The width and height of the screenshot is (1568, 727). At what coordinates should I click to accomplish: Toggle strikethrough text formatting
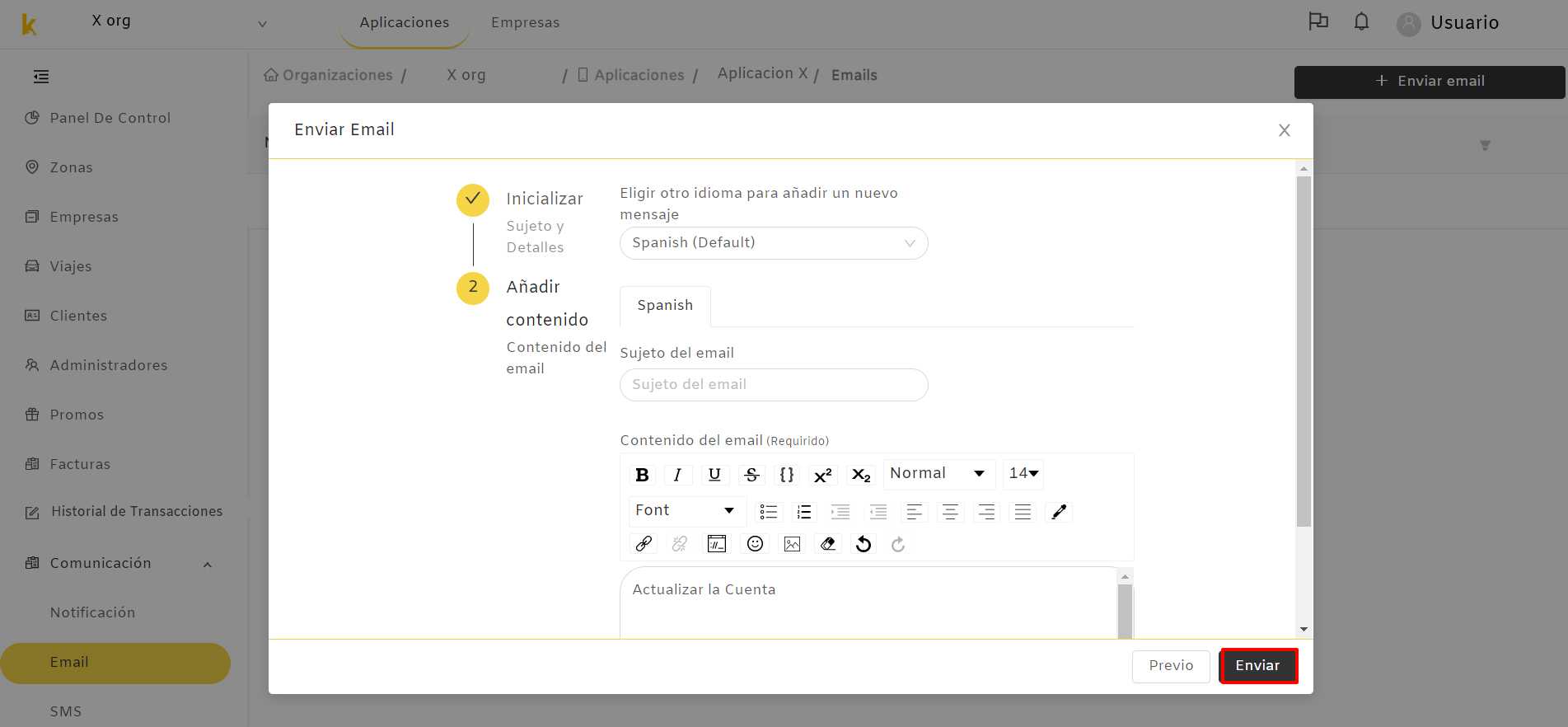[x=751, y=475]
